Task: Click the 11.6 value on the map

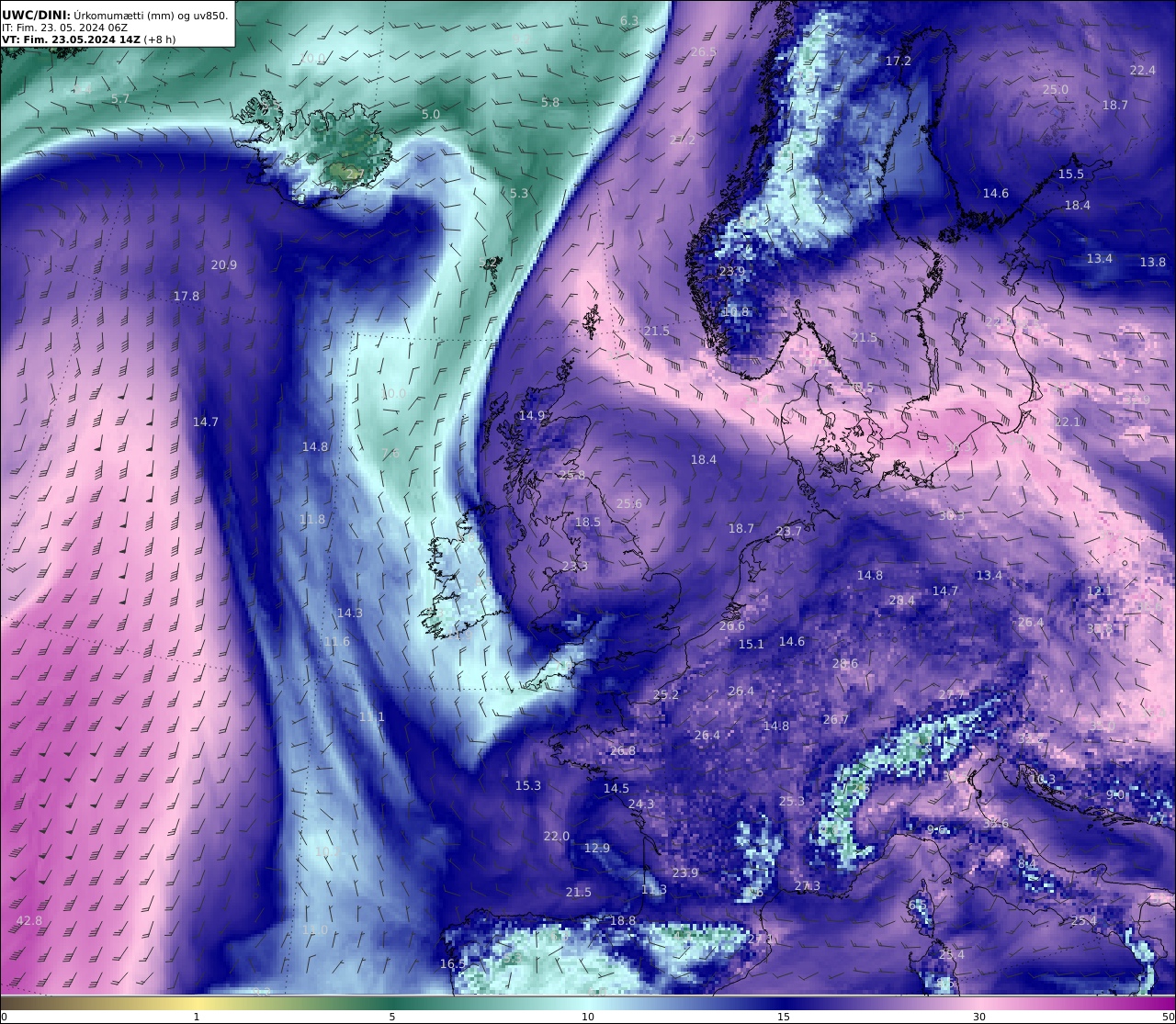Action: [x=336, y=641]
